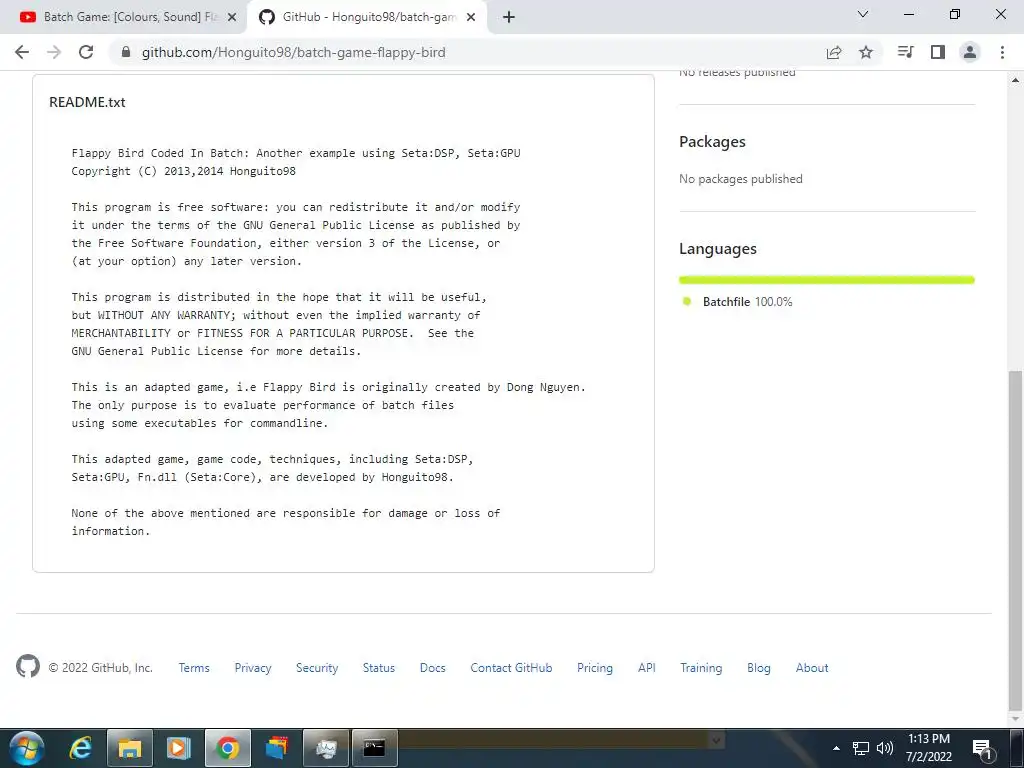Click '© 2022 GitHub, Inc.' text
1024x768 pixels.
coord(101,668)
